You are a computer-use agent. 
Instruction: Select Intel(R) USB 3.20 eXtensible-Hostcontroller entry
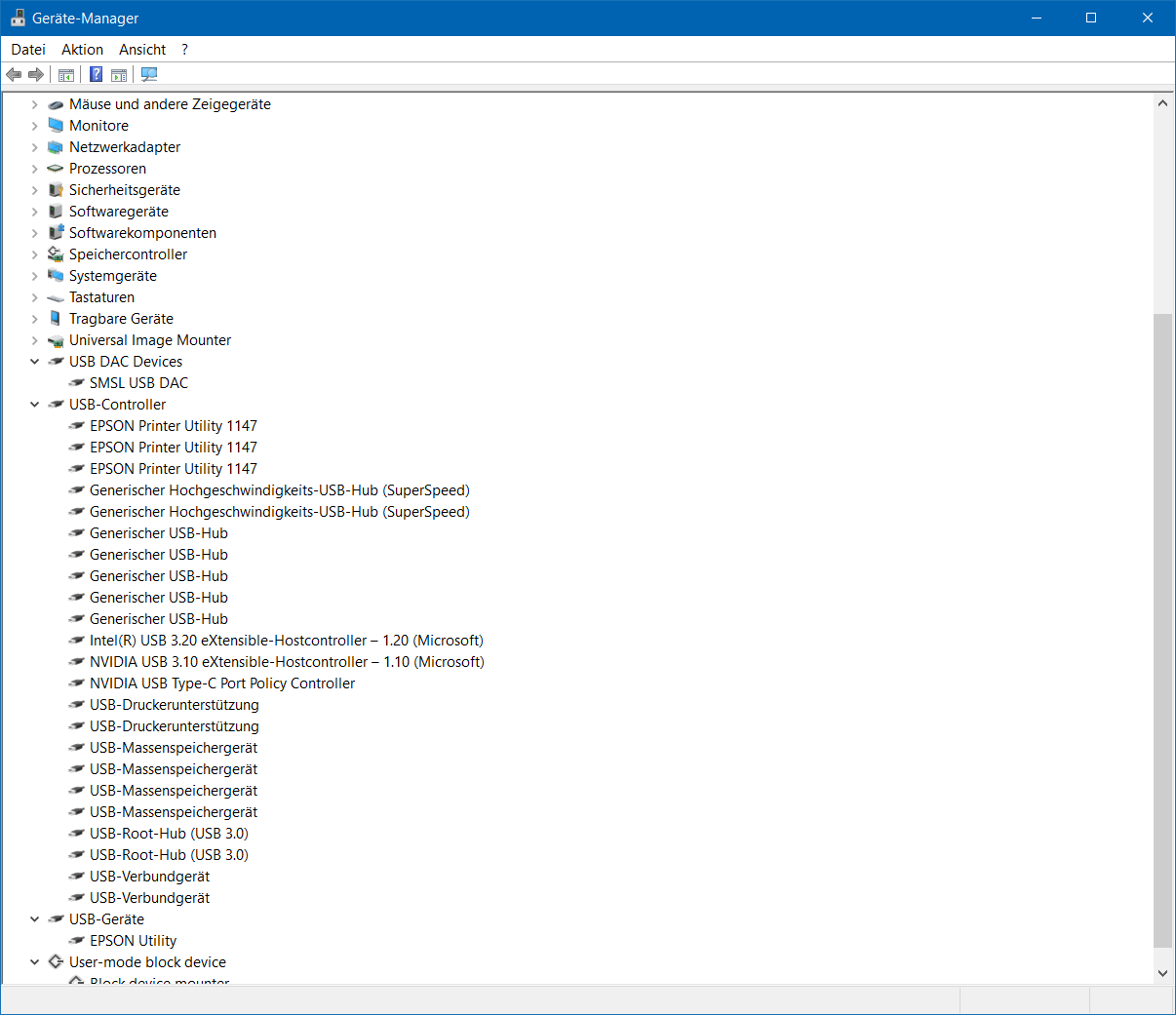point(287,641)
